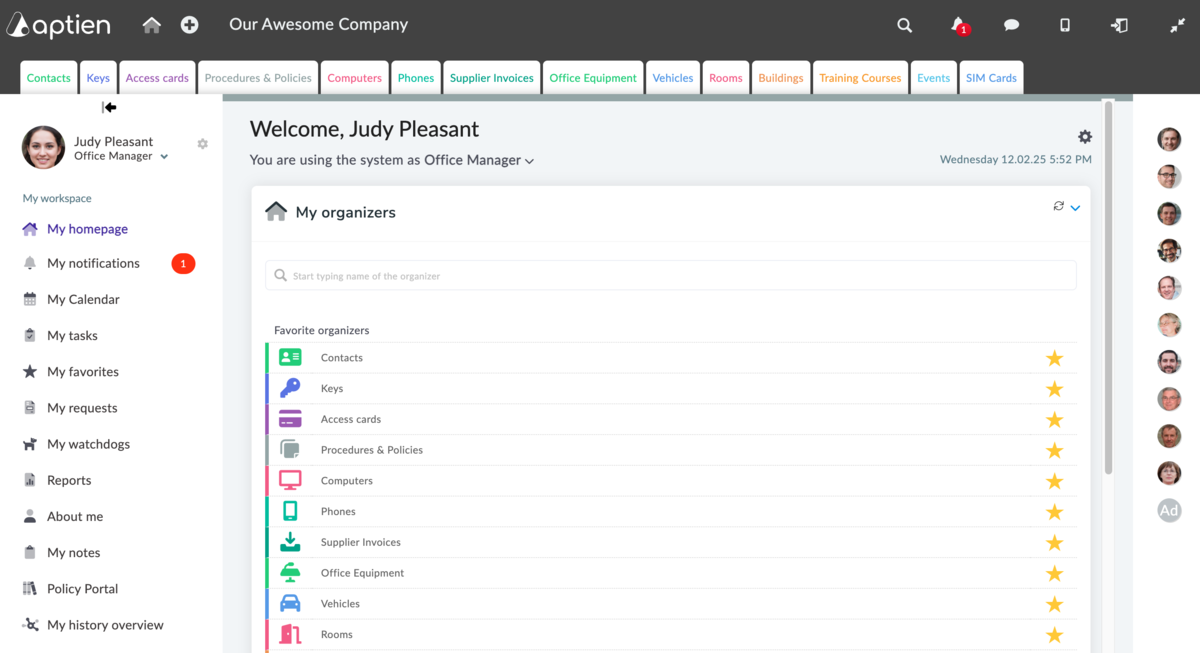This screenshot has height=653, width=1200.
Task: Open Reports in sidebar
Action: pyautogui.click(x=69, y=480)
